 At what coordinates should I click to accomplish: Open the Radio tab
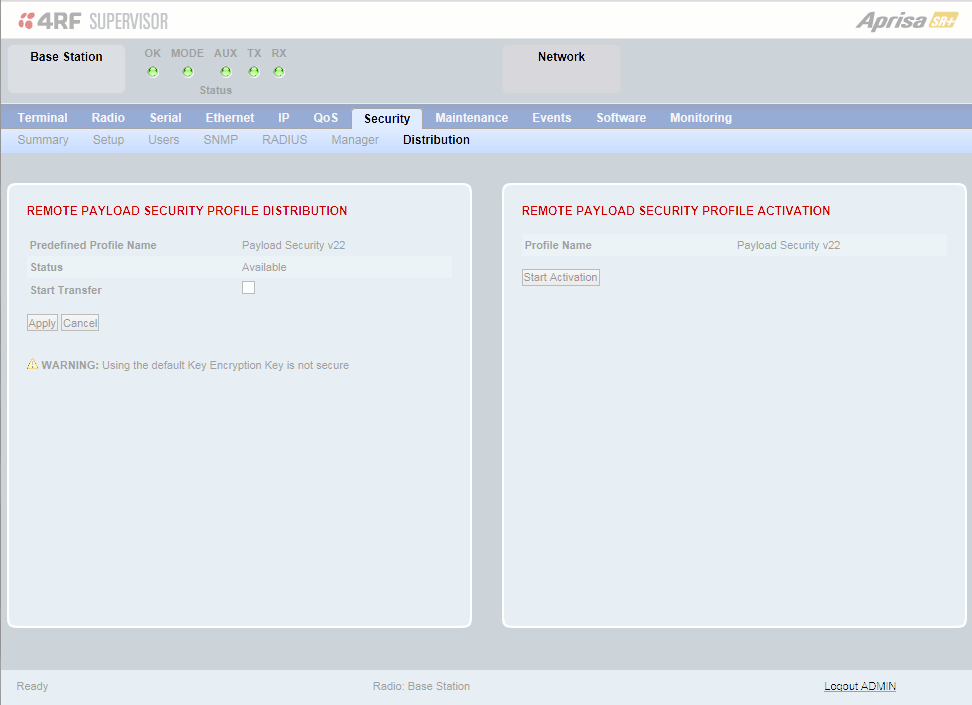pos(108,118)
